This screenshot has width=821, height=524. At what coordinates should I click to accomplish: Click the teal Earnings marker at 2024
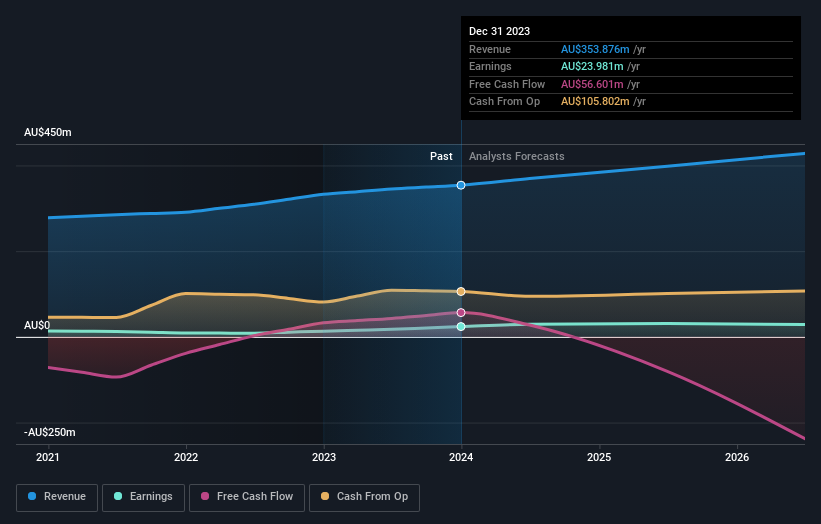pyautogui.click(x=461, y=327)
